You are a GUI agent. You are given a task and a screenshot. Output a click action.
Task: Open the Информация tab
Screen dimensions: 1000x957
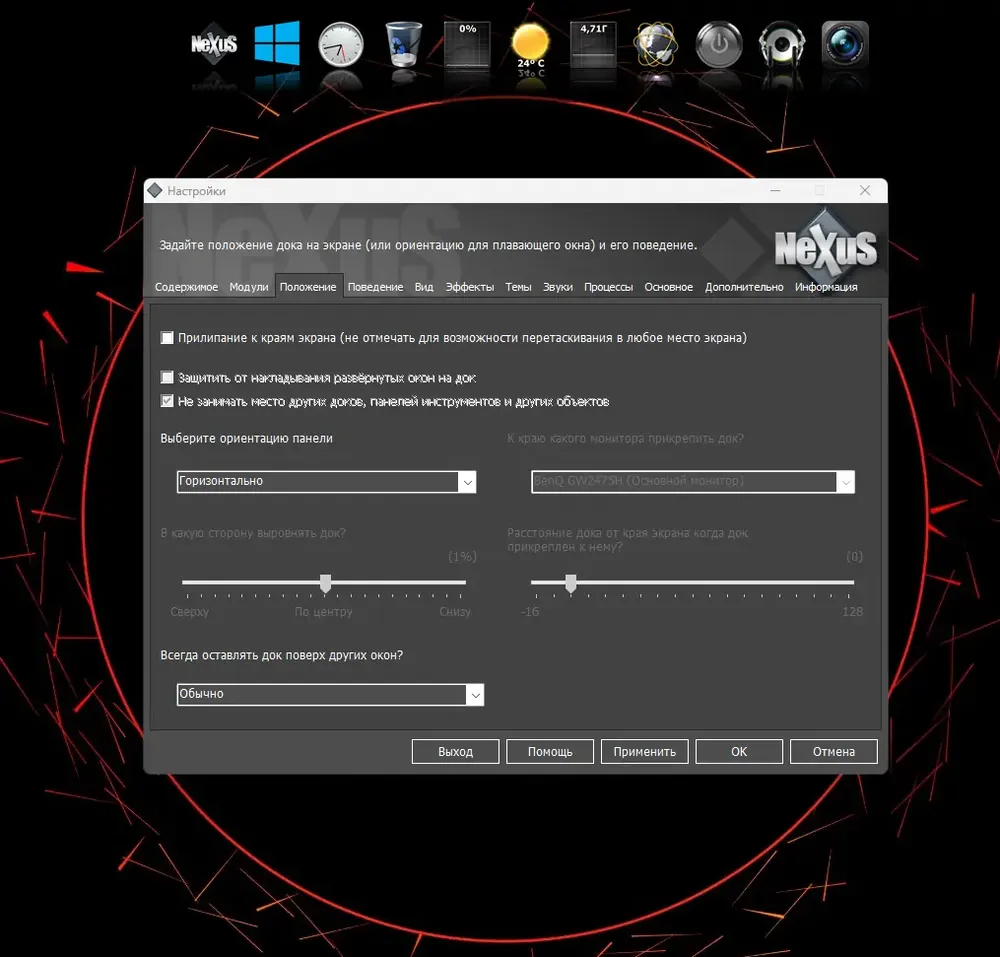[826, 287]
